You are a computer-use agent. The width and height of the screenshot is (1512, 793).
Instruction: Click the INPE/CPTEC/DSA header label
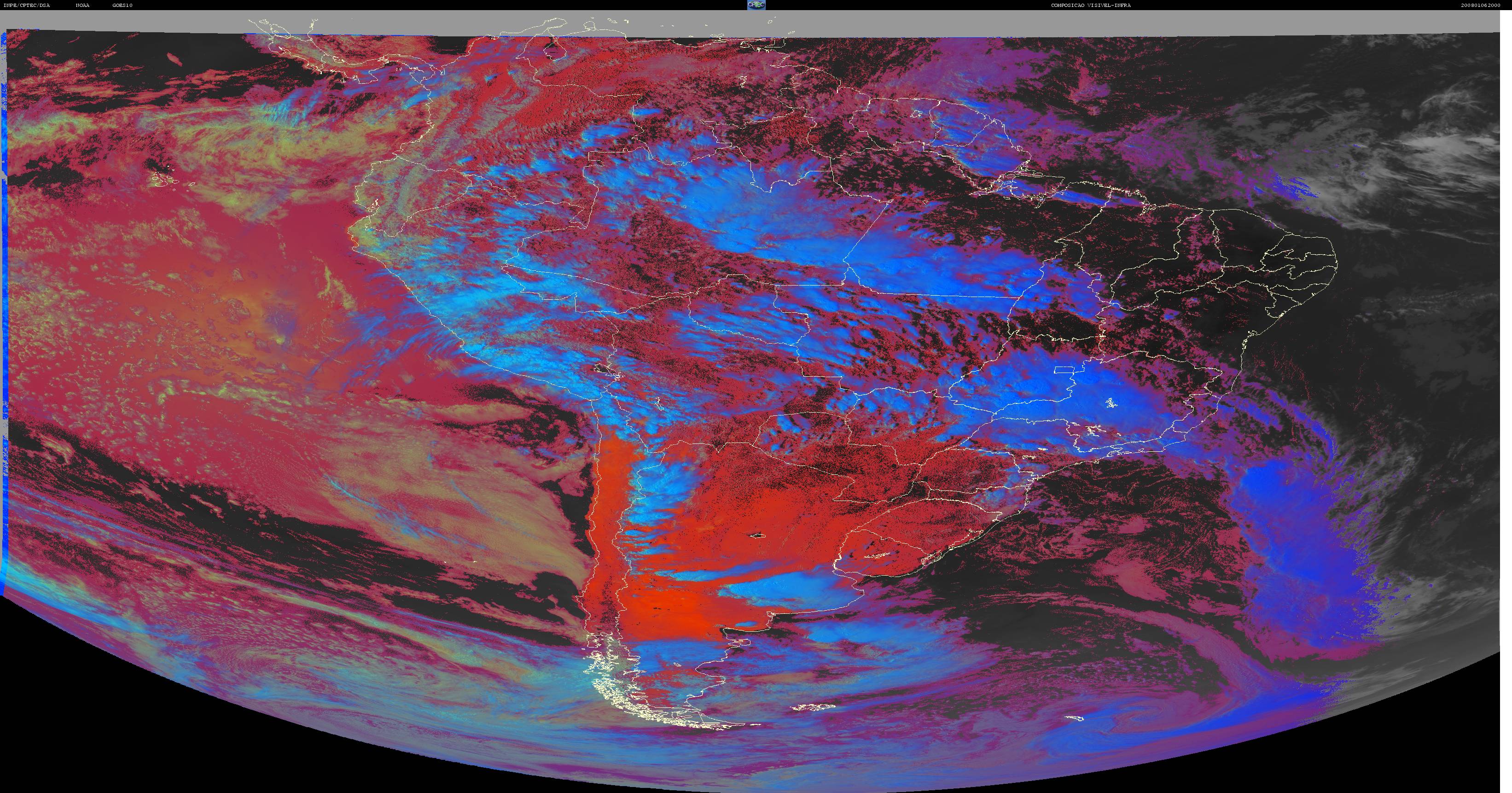[x=27, y=5]
